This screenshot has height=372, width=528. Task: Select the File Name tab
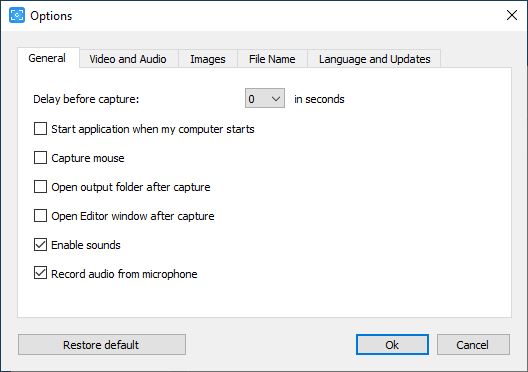[272, 59]
